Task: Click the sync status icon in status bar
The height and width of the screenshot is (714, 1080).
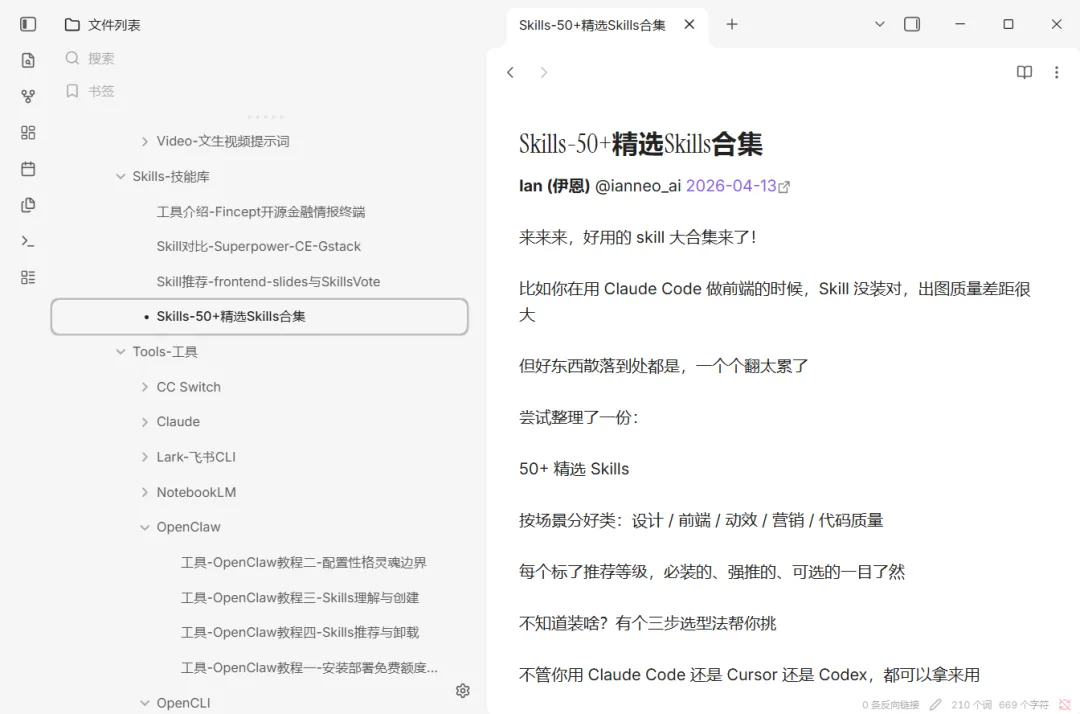Action: pos(1065,704)
